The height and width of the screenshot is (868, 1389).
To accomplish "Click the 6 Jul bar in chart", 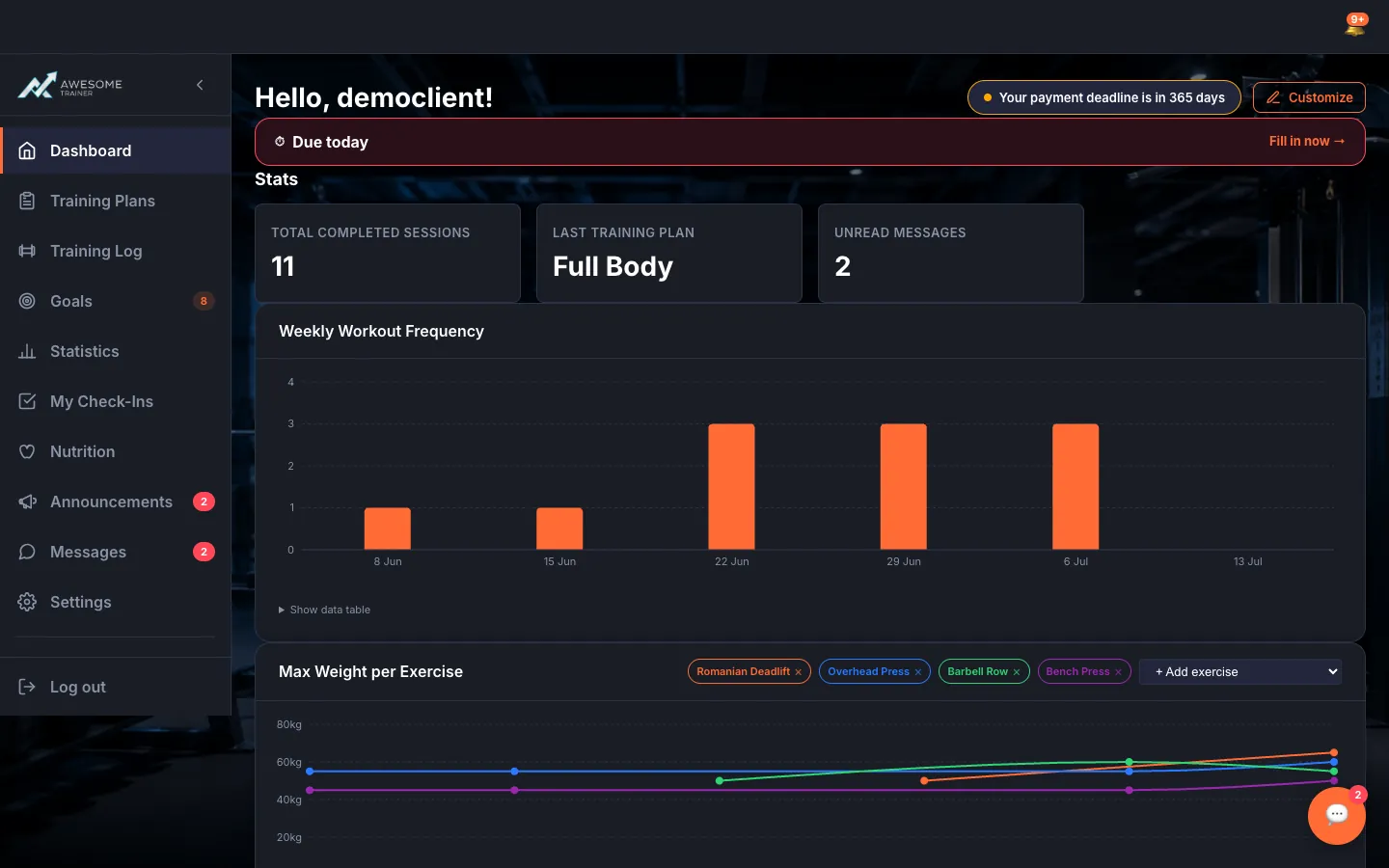I will click(1076, 487).
